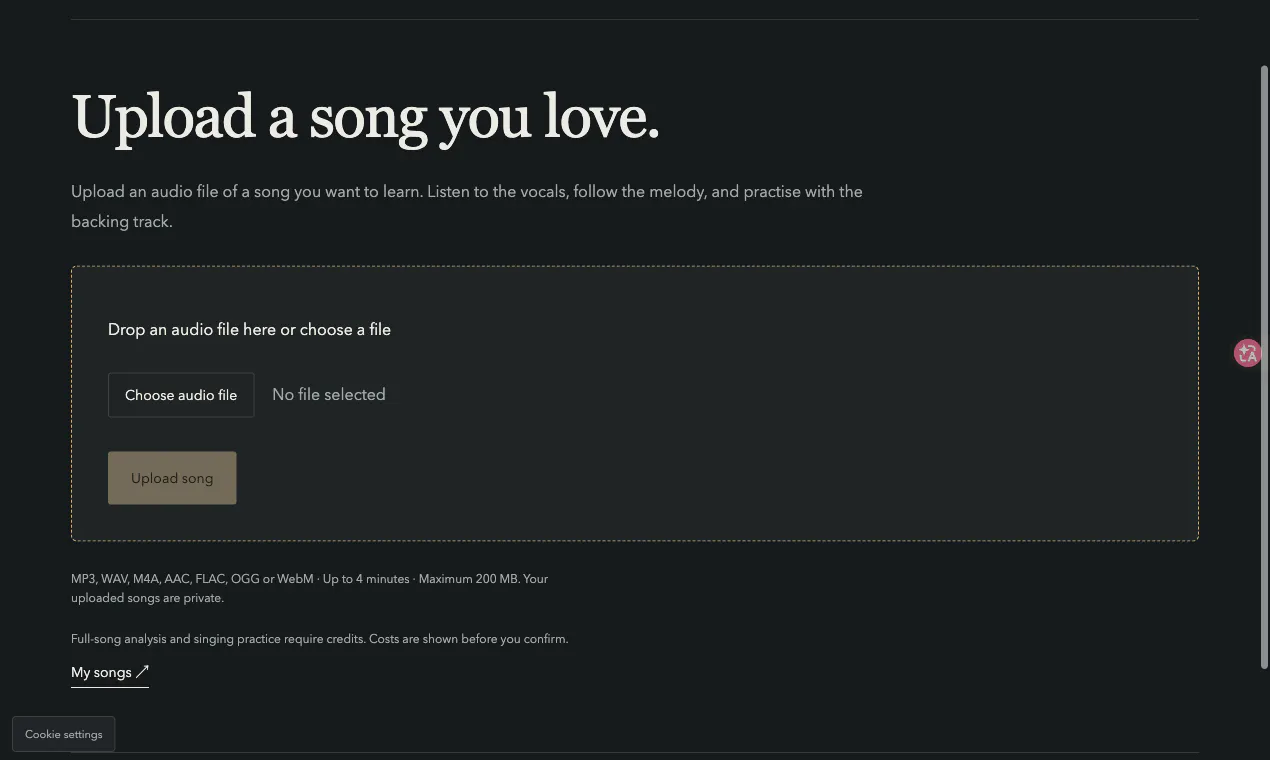Click 'choose a file' in the drop zone prompt

pos(346,330)
